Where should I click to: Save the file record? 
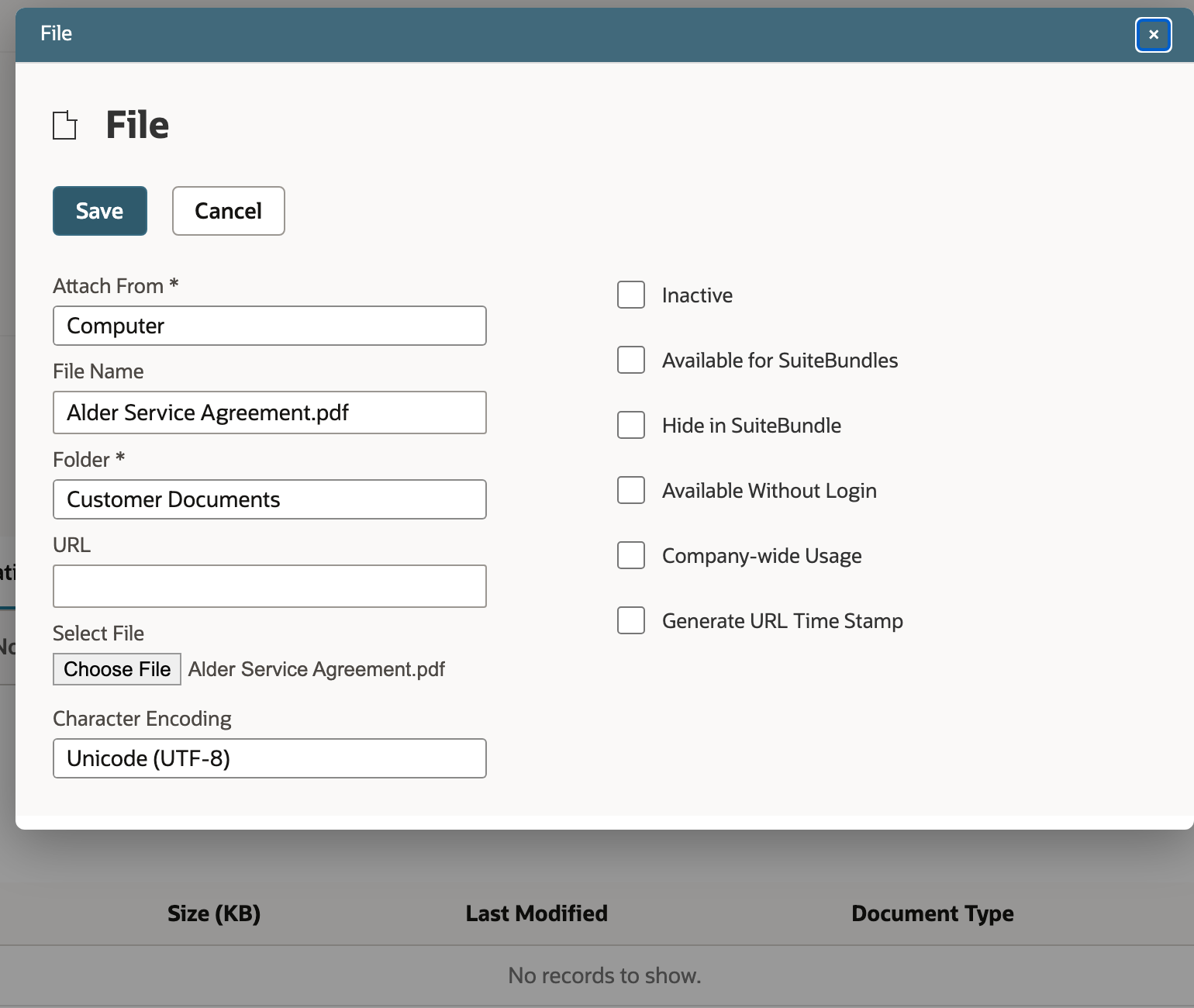(x=100, y=211)
